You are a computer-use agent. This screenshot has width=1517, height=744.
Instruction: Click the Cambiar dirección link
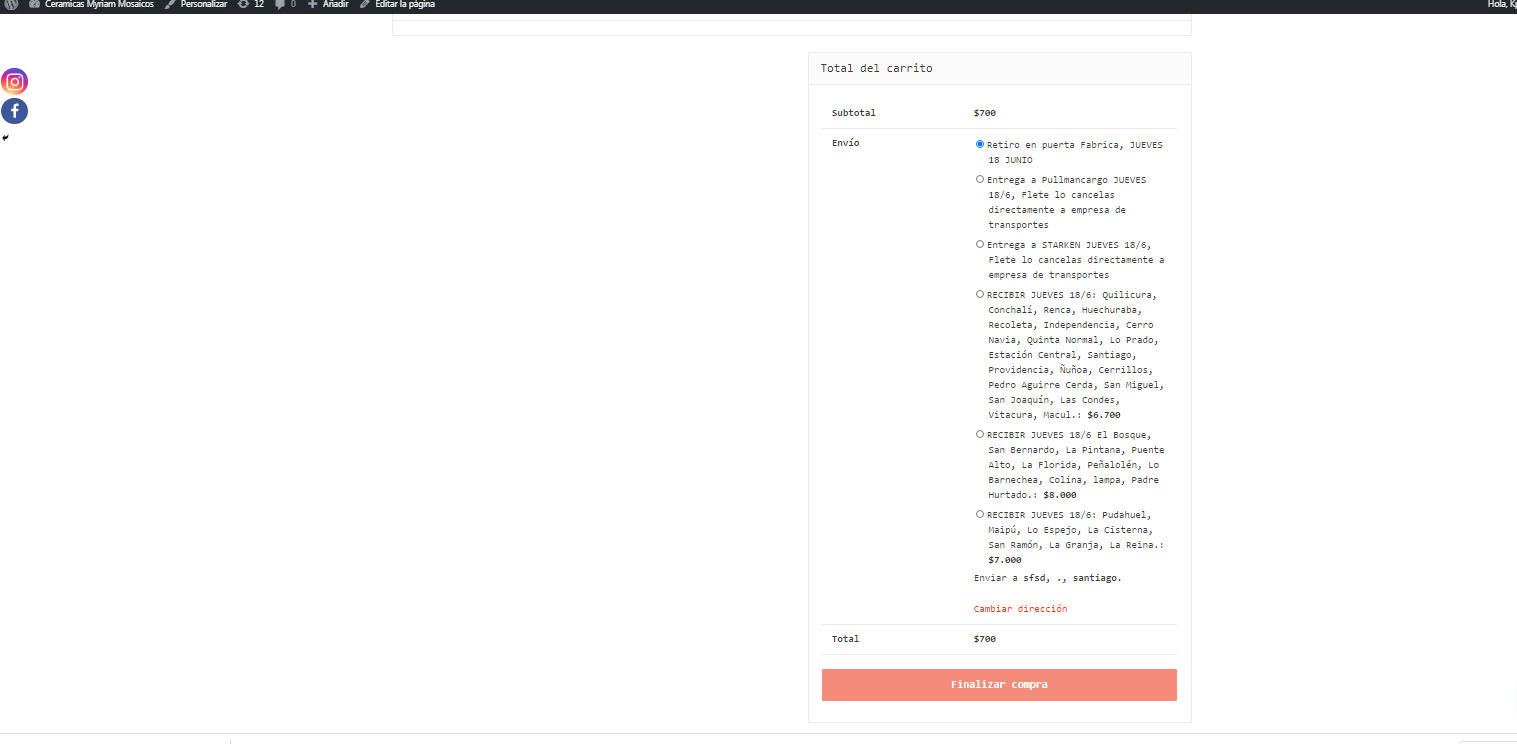click(x=1020, y=609)
